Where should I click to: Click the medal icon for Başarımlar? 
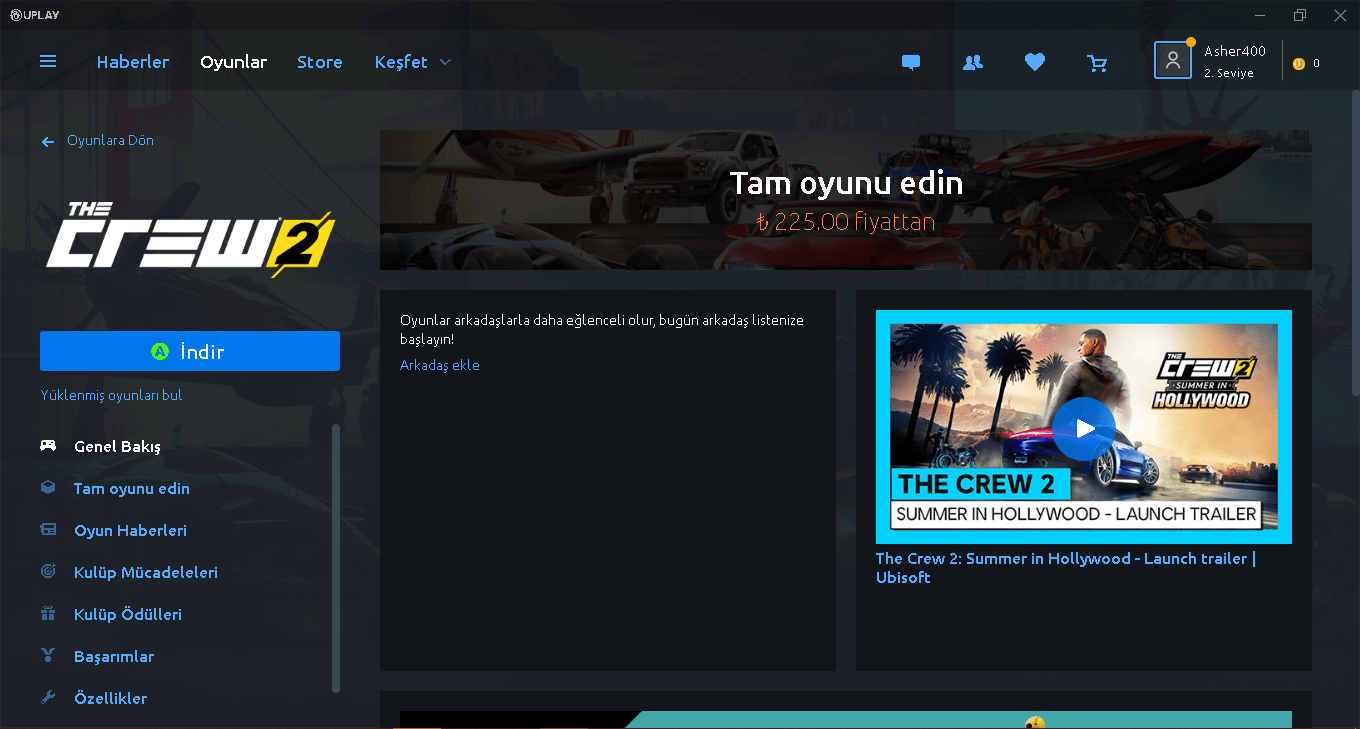[x=48, y=656]
